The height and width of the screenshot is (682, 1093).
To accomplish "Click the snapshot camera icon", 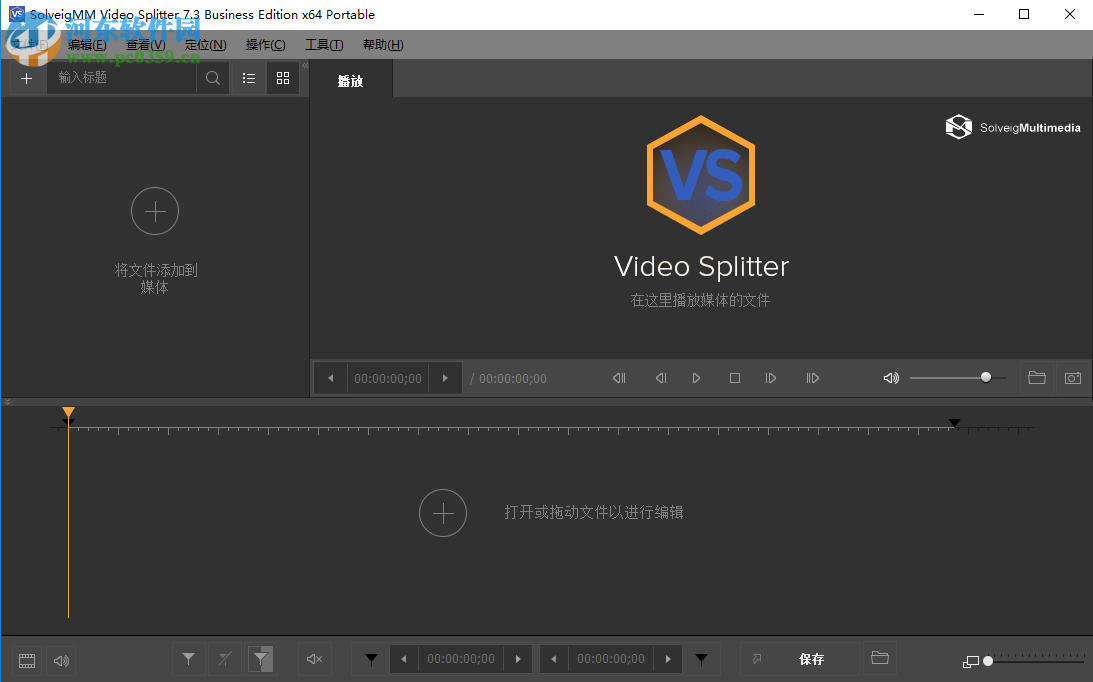I will tap(1072, 378).
